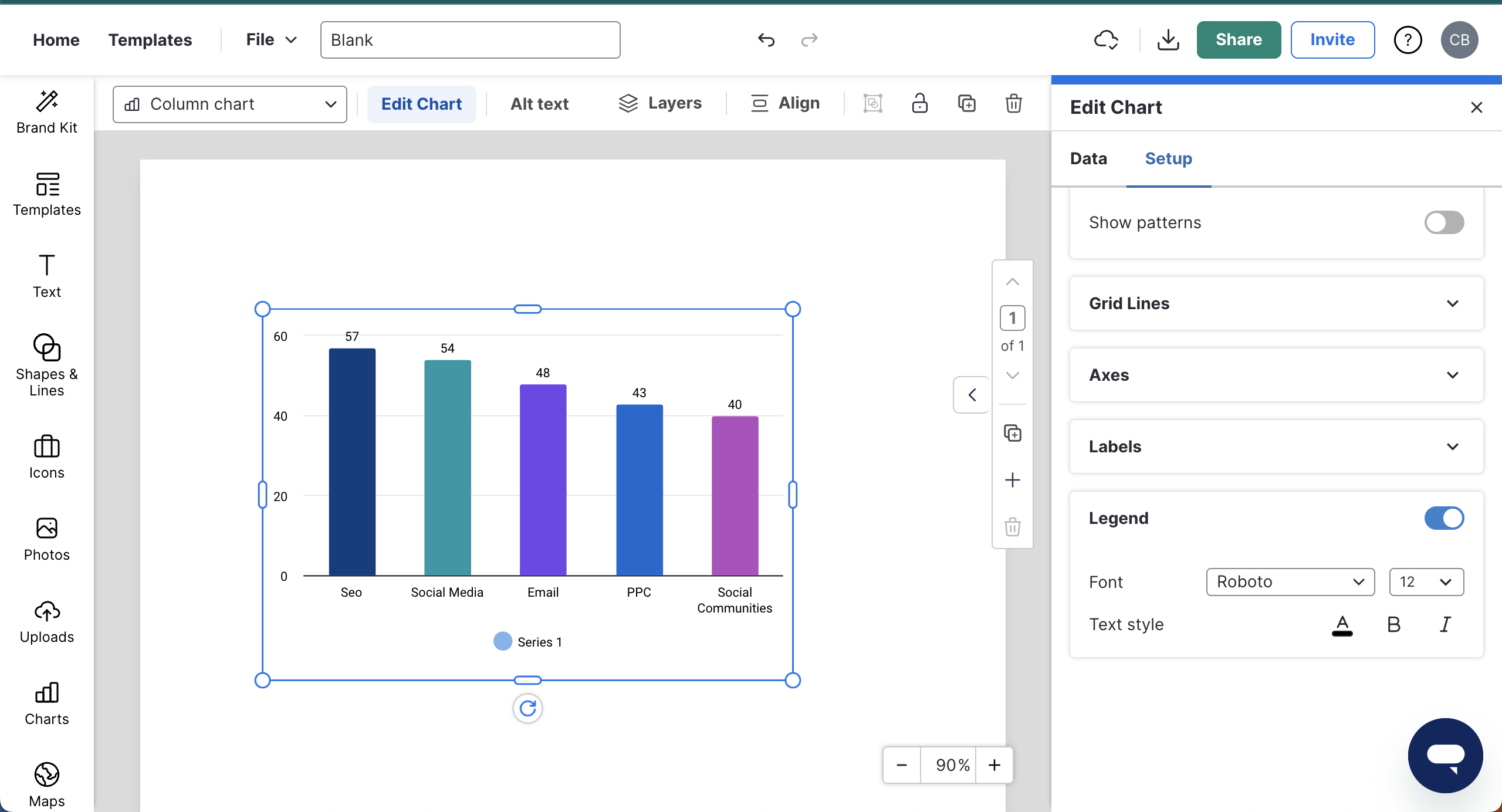Click the Share button

(x=1237, y=39)
